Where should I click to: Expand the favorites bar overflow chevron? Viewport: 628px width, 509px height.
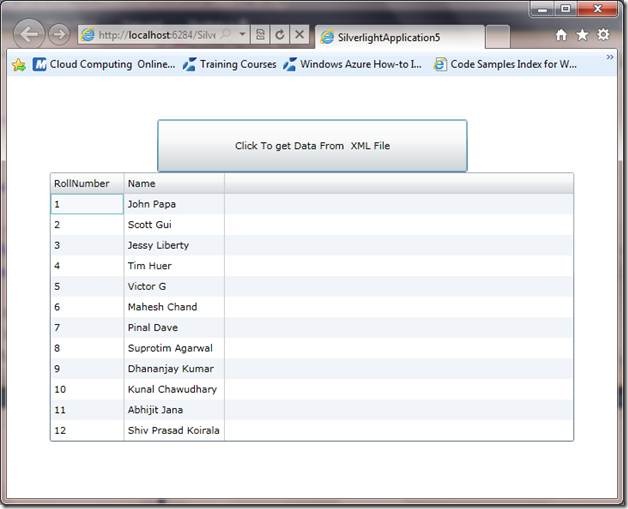coord(610,58)
